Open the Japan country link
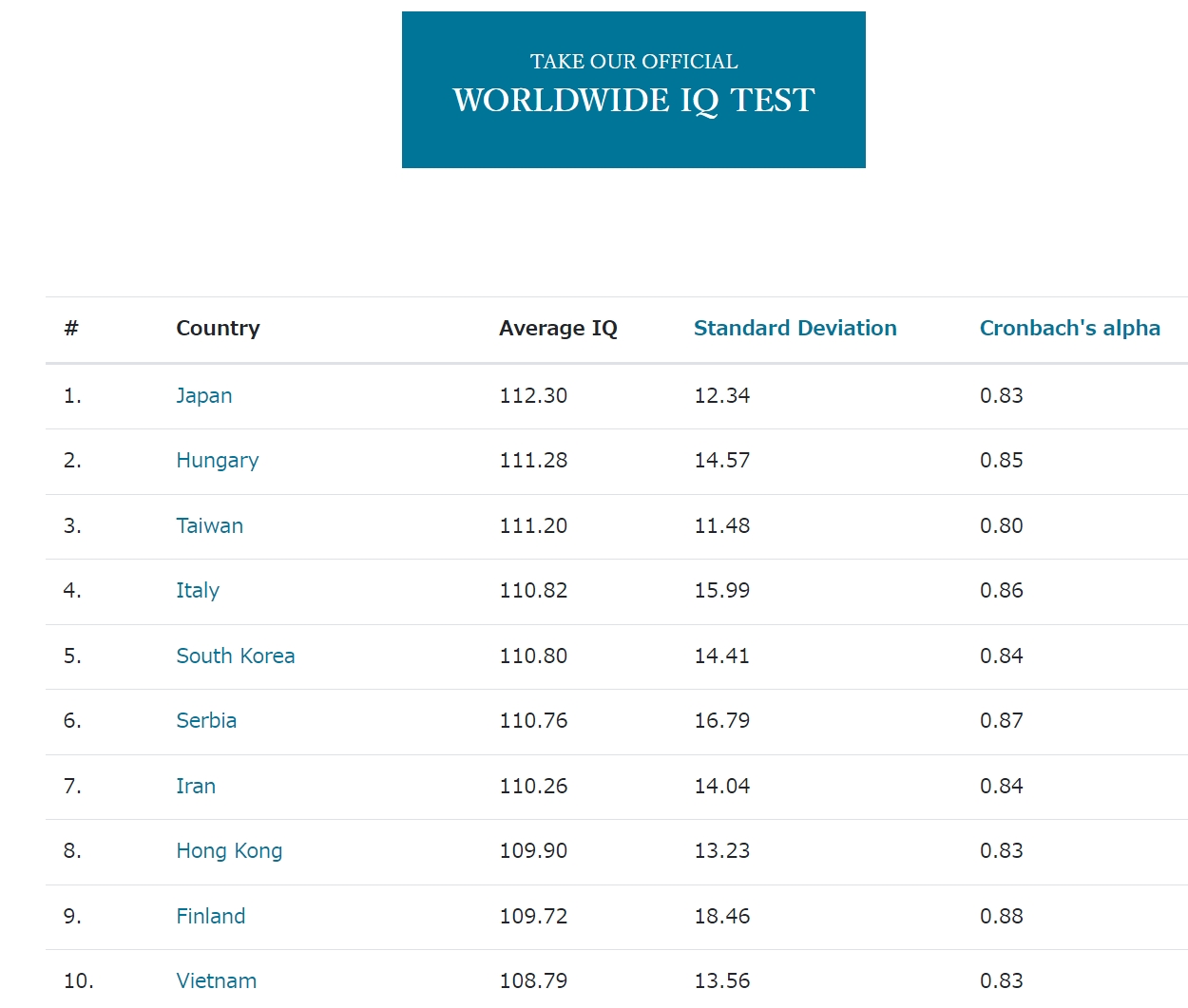 [203, 395]
